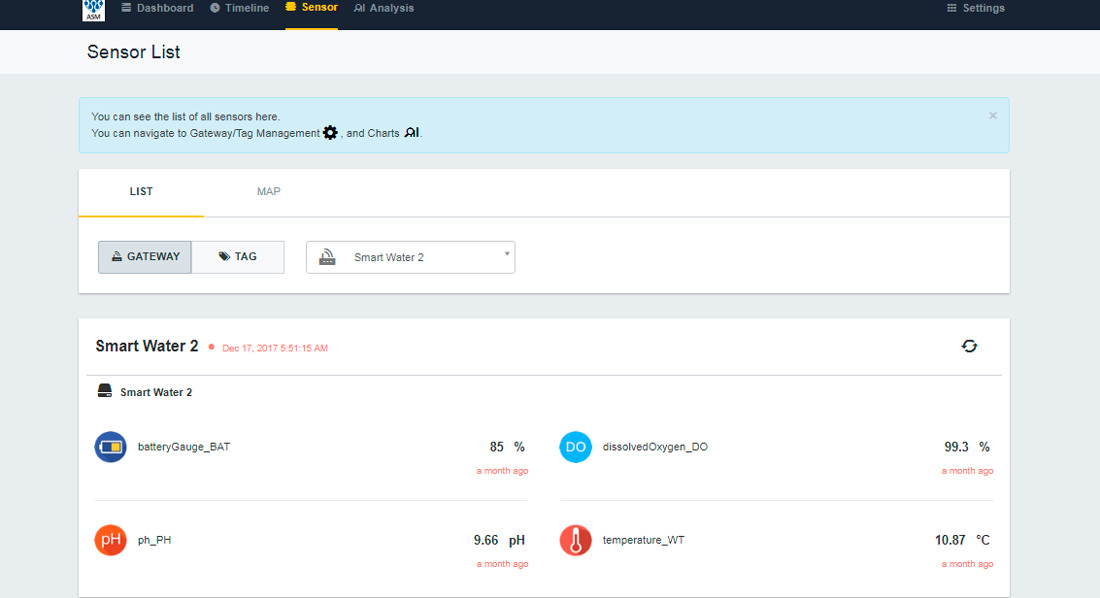Click the gear icon in the info banner
The image size is (1100, 598).
tap(330, 133)
